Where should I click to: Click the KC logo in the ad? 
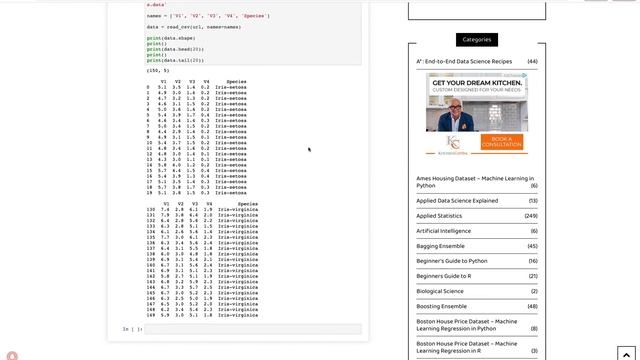[x=453, y=143]
